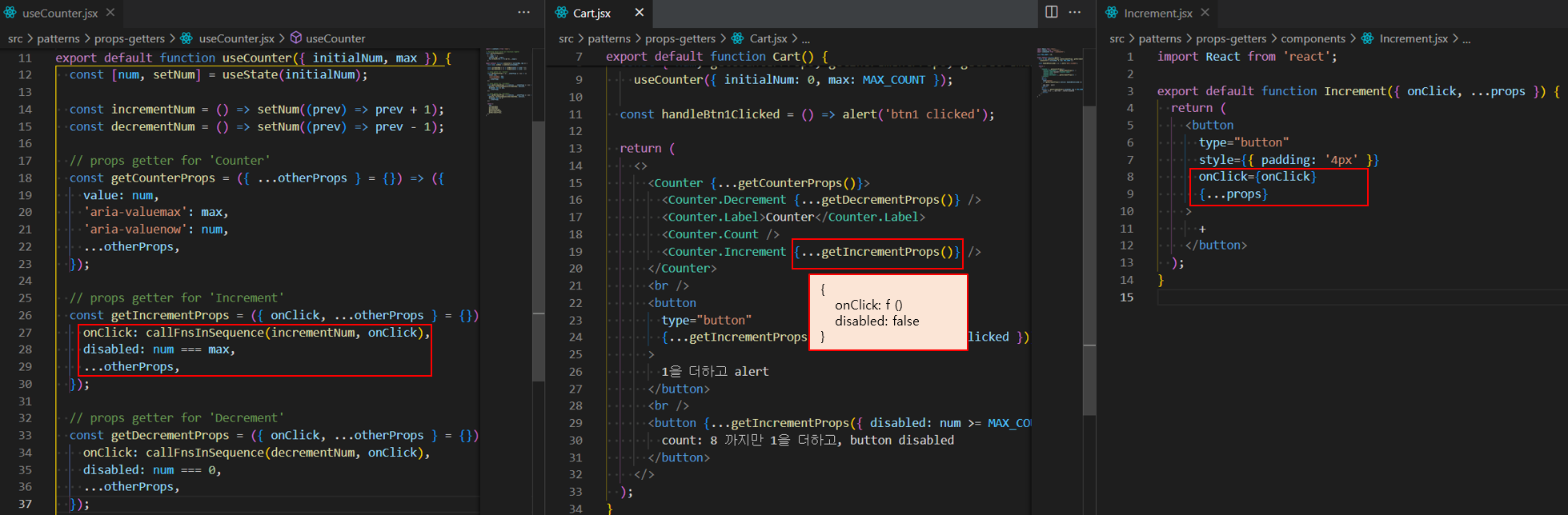Viewport: 1568px width, 515px height.
Task: Open ellipsis breadcrumb after Cart.jsx
Action: pyautogui.click(x=806, y=38)
